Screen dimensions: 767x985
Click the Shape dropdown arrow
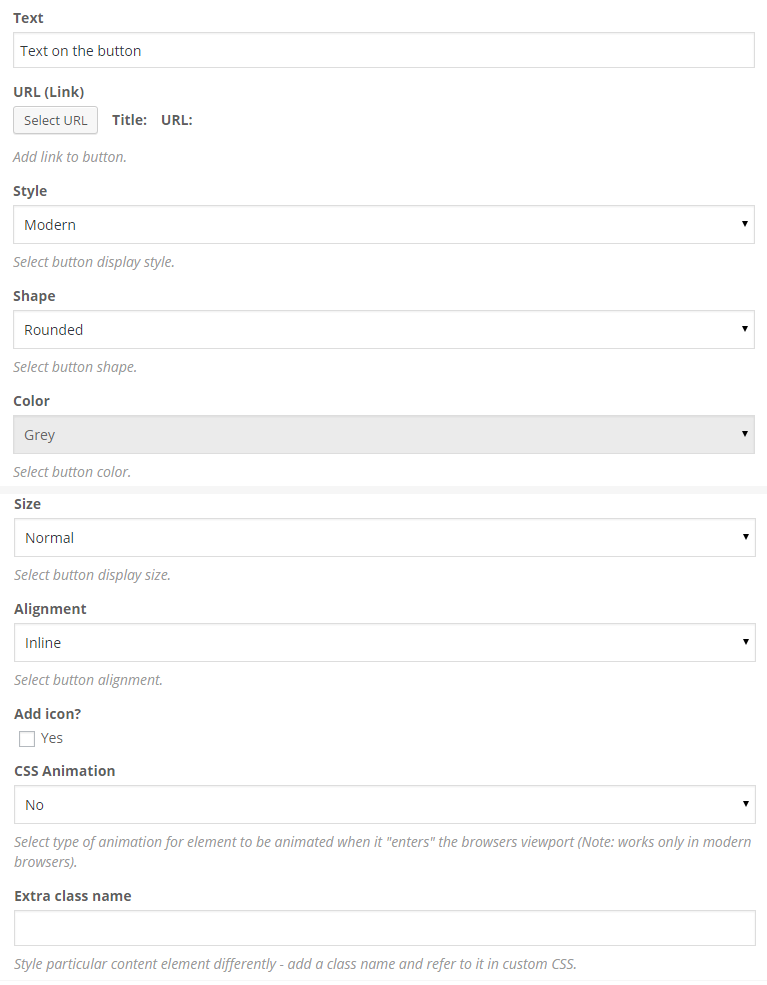pyautogui.click(x=745, y=328)
